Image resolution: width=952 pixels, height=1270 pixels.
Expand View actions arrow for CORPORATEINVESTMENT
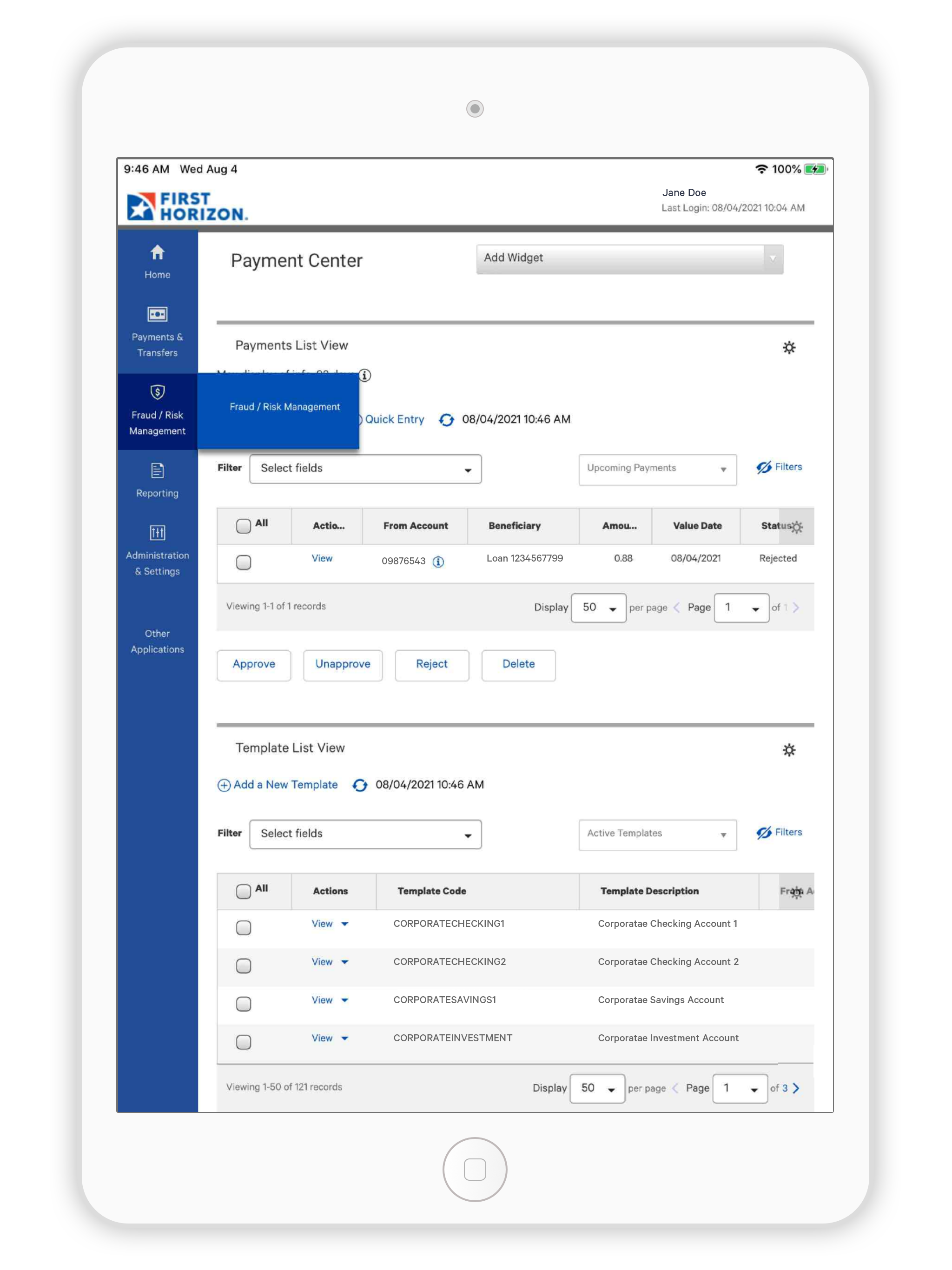coord(344,1038)
